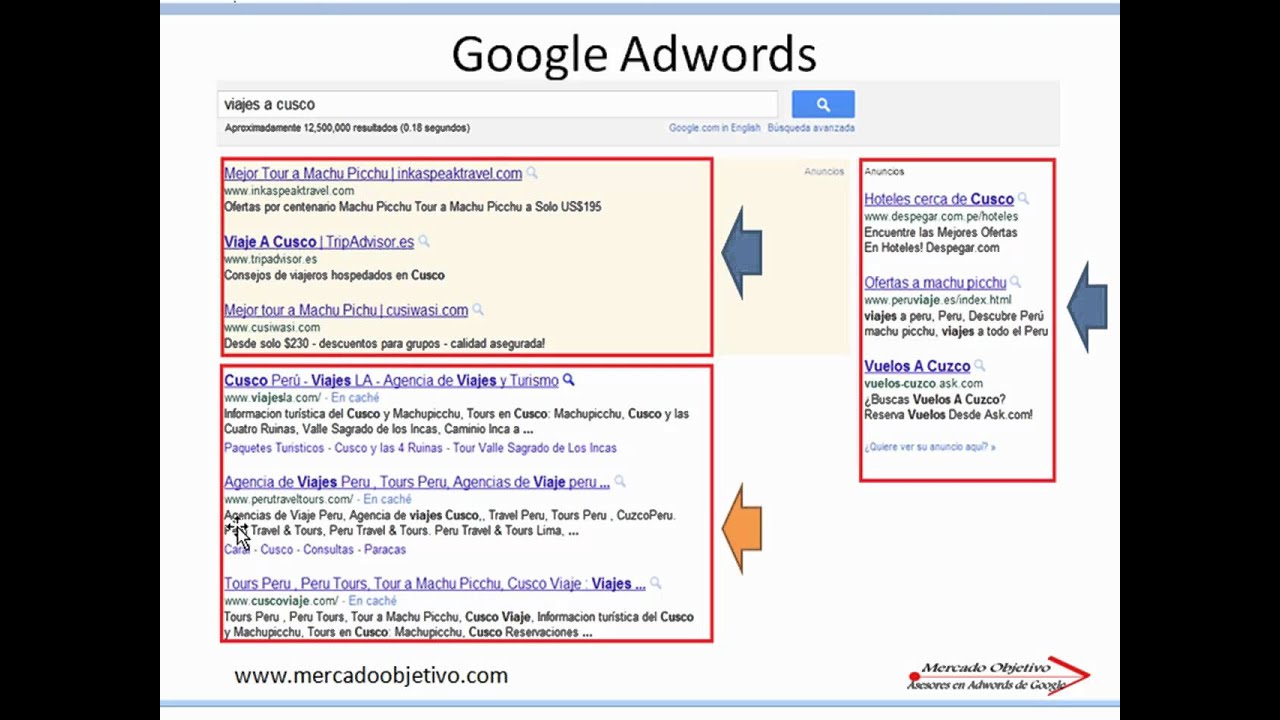Click 'vuelos-cuzco.ask.com' URL text
1280x720 pixels.
pos(923,383)
